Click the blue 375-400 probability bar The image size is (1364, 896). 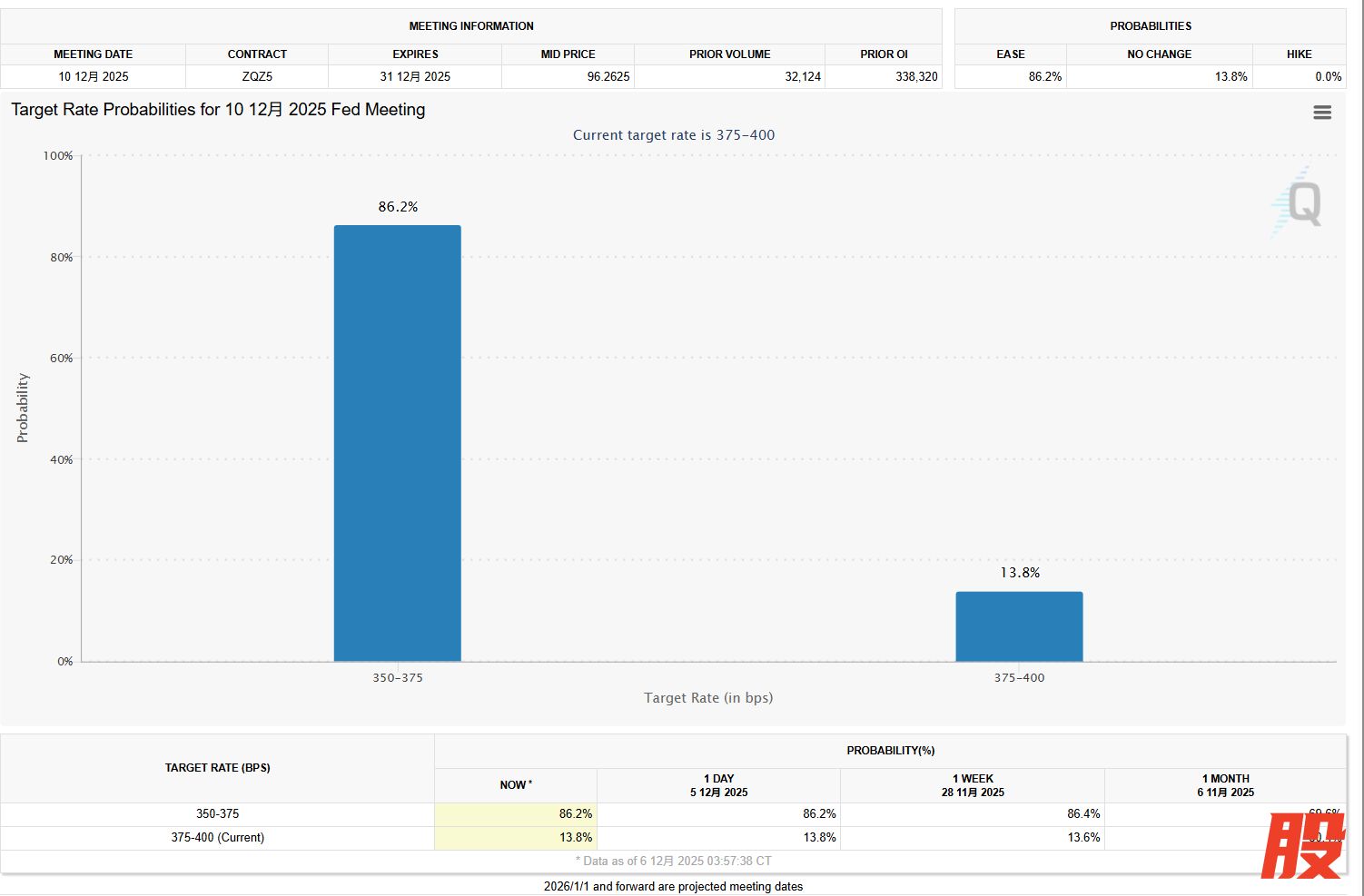click(1019, 626)
